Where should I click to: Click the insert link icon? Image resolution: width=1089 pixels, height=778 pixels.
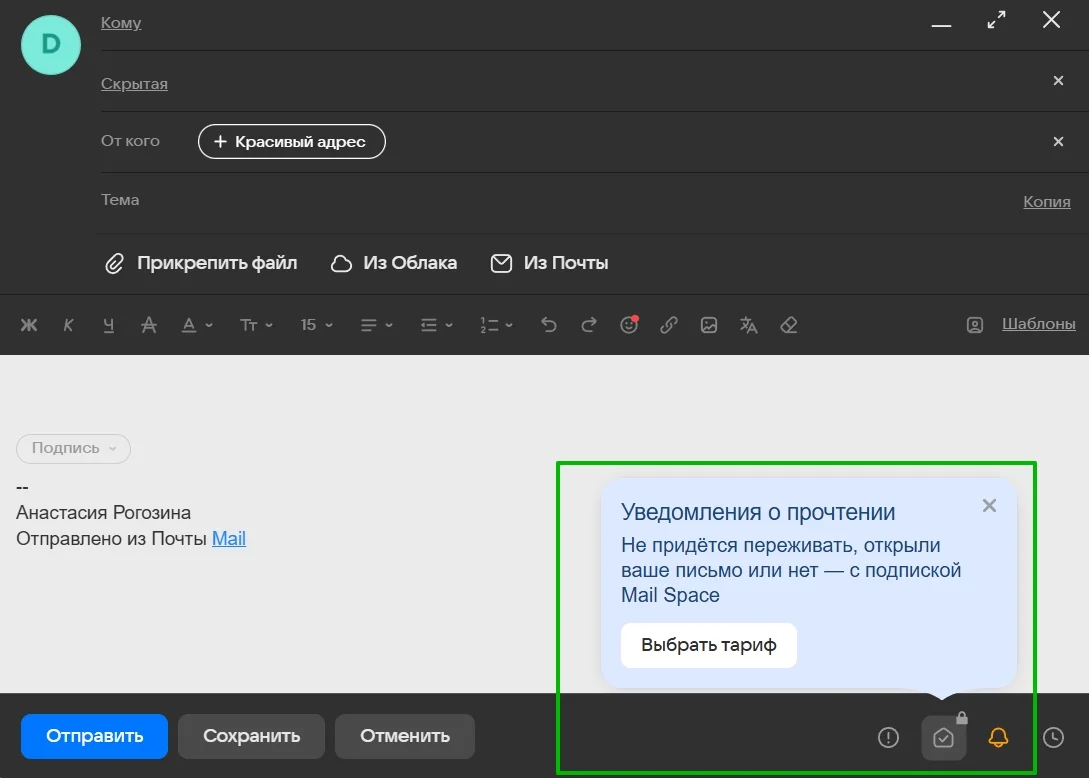(669, 325)
